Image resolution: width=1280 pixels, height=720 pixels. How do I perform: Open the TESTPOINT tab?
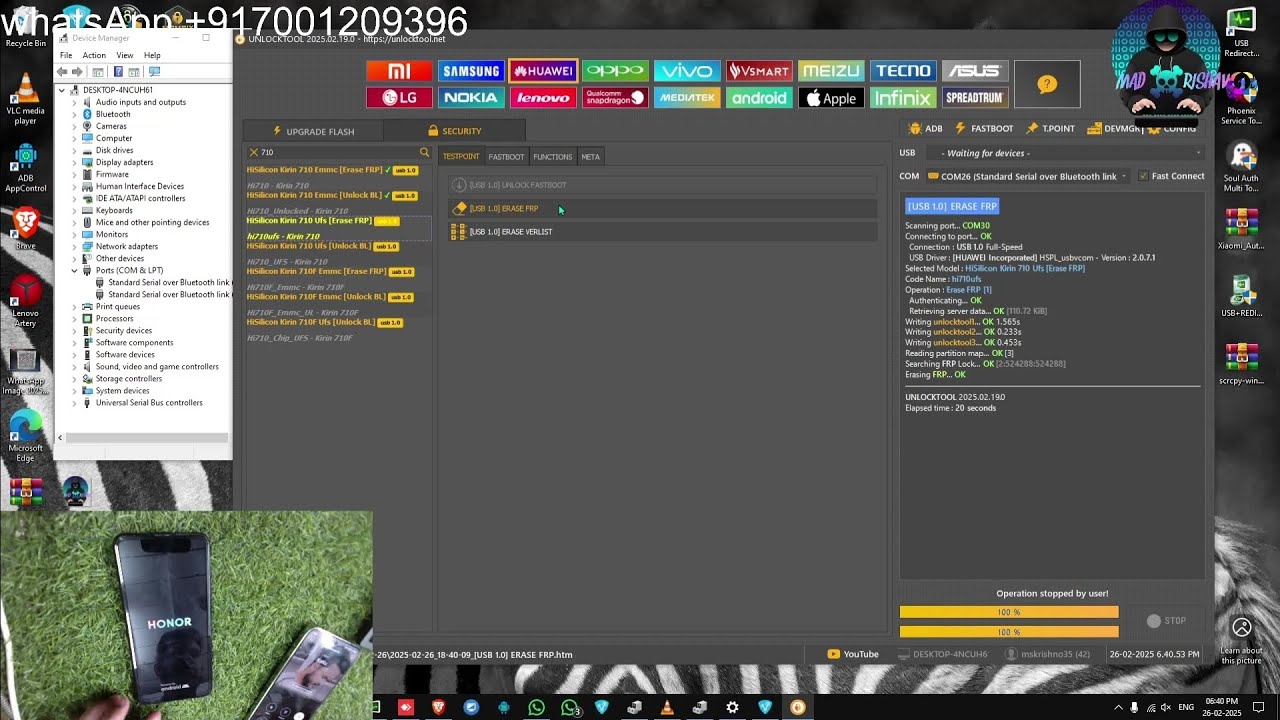461,156
